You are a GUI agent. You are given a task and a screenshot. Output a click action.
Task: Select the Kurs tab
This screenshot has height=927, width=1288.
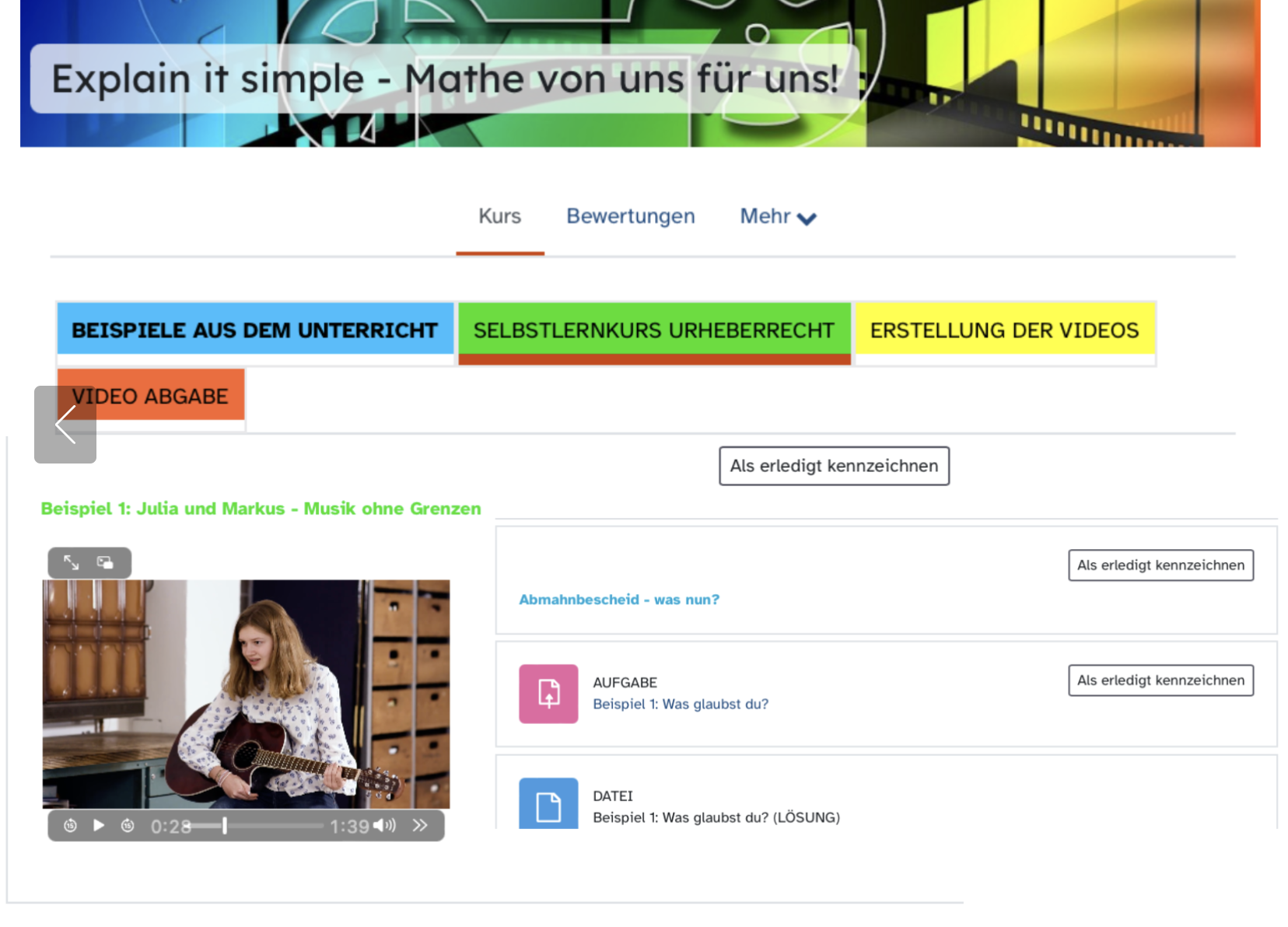tap(499, 216)
